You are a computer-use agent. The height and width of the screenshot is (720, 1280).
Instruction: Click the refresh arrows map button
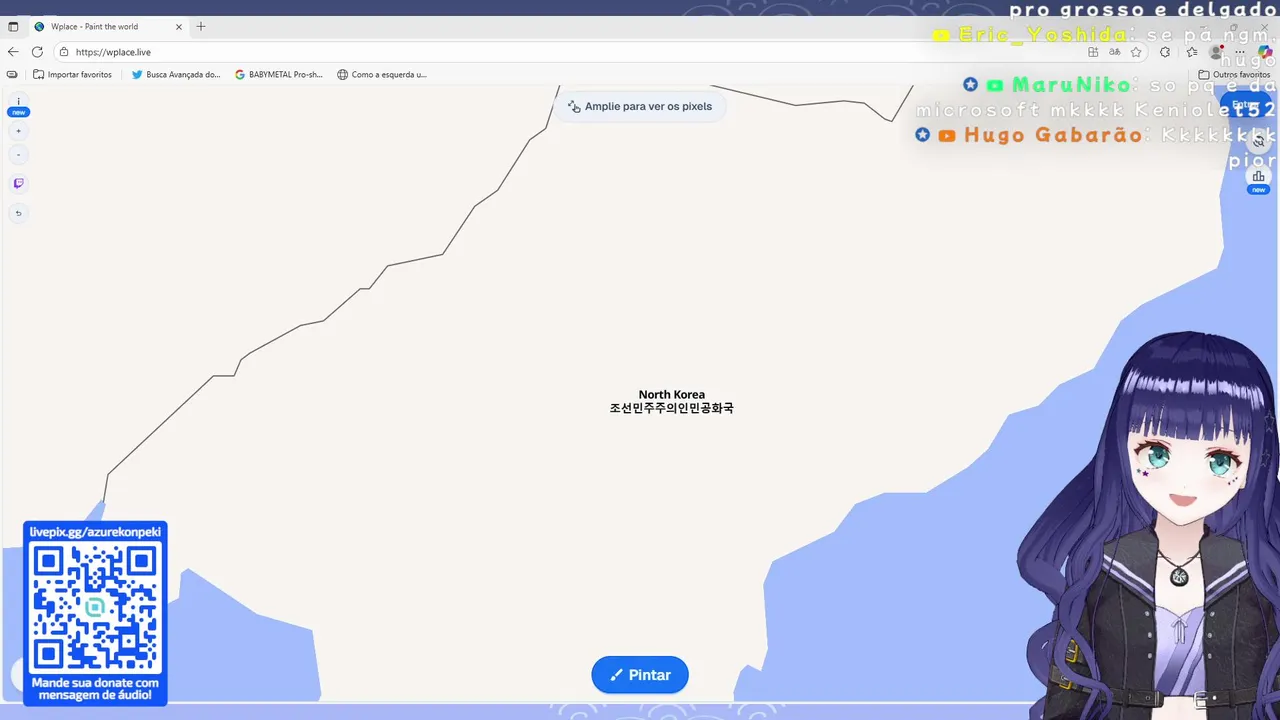click(x=1258, y=142)
